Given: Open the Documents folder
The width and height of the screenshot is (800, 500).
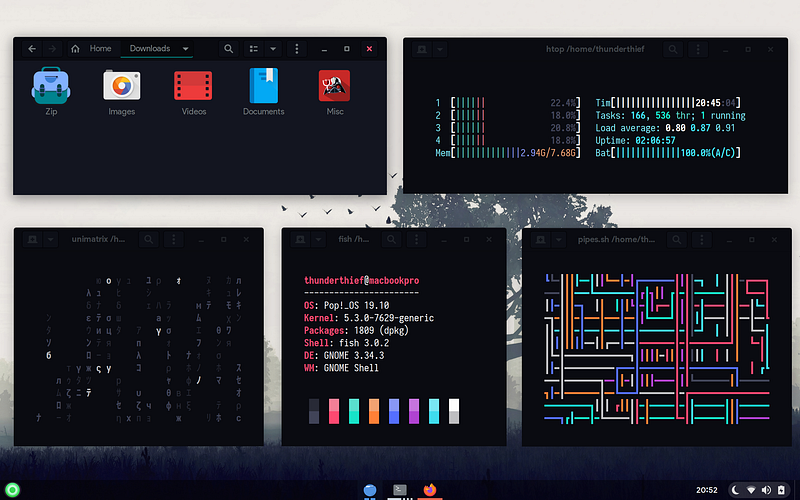Looking at the screenshot, I should 264,87.
